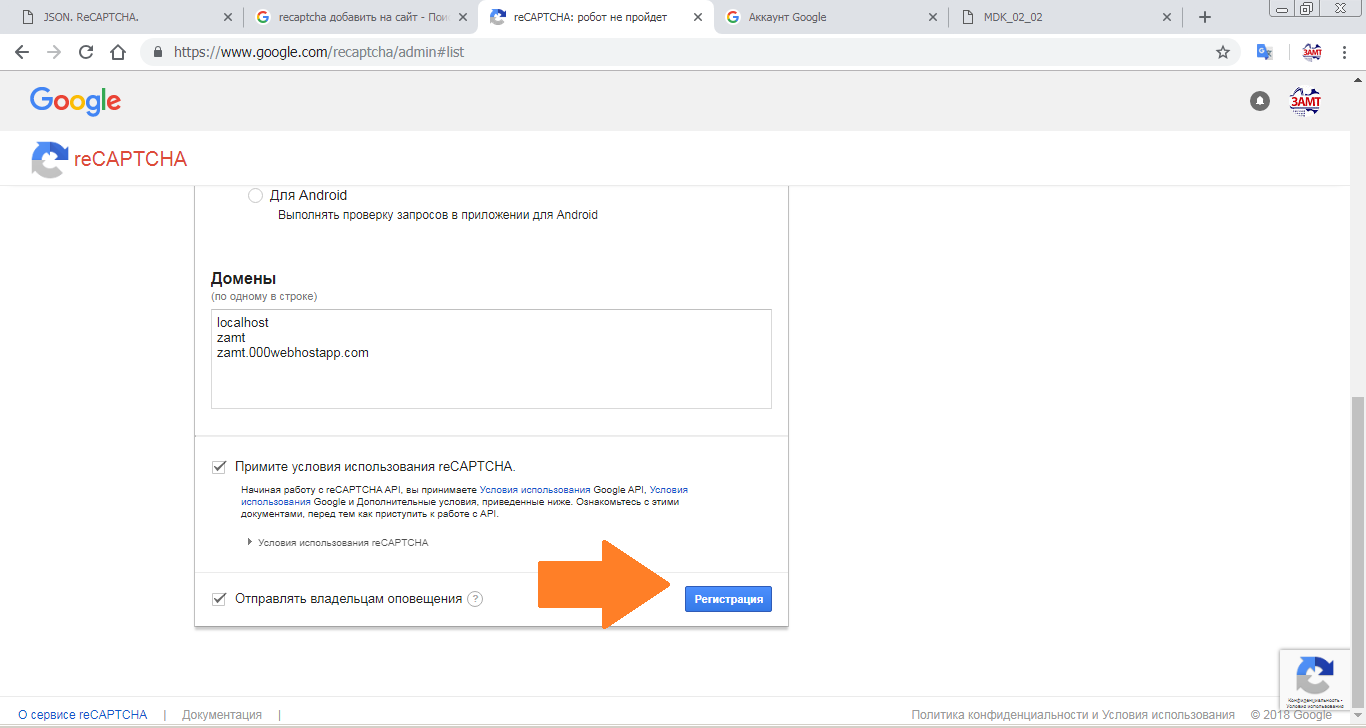Screen dimensions: 1366x728
Task: Click the 'localhost' domain line
Action: coord(243,323)
